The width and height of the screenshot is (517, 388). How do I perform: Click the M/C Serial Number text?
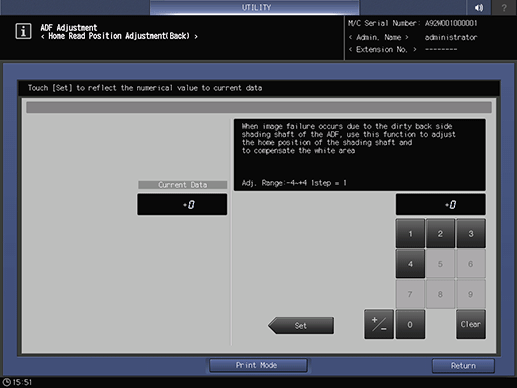[413, 23]
